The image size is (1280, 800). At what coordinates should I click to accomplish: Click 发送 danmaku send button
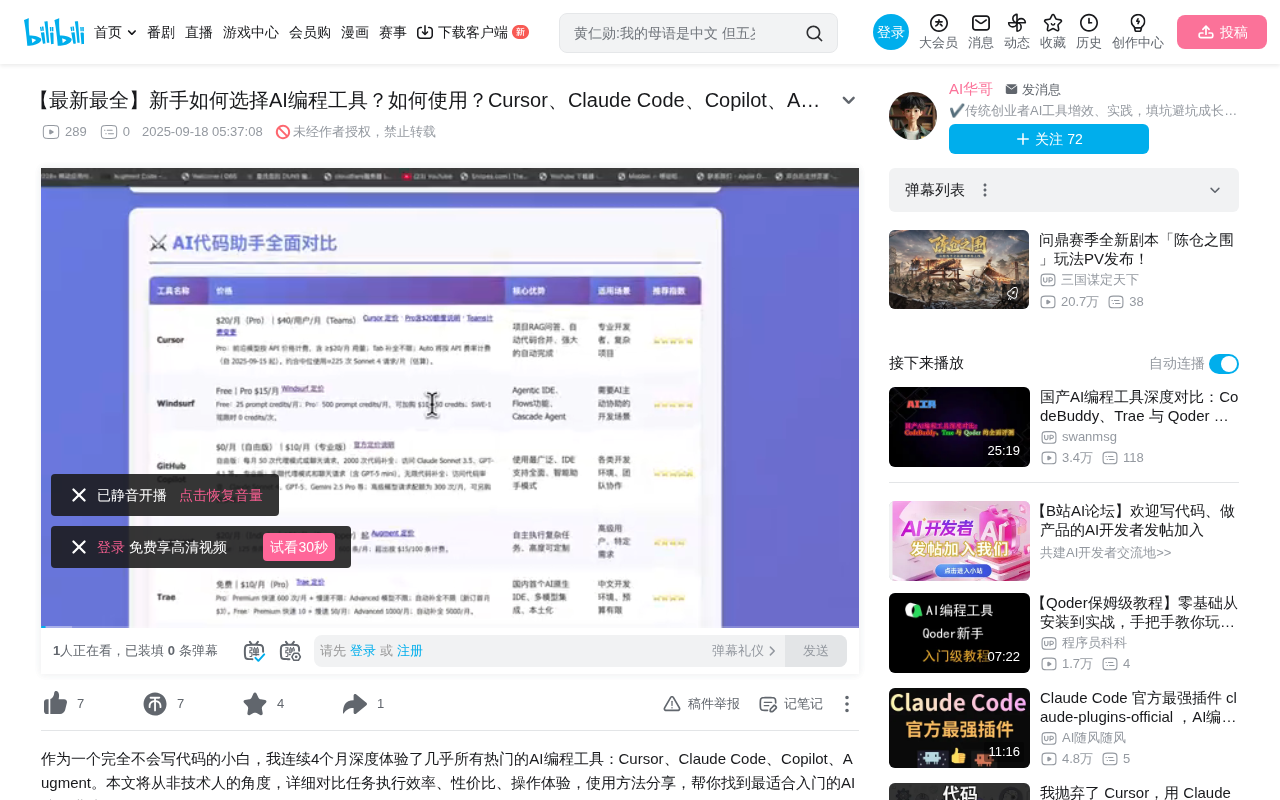816,651
